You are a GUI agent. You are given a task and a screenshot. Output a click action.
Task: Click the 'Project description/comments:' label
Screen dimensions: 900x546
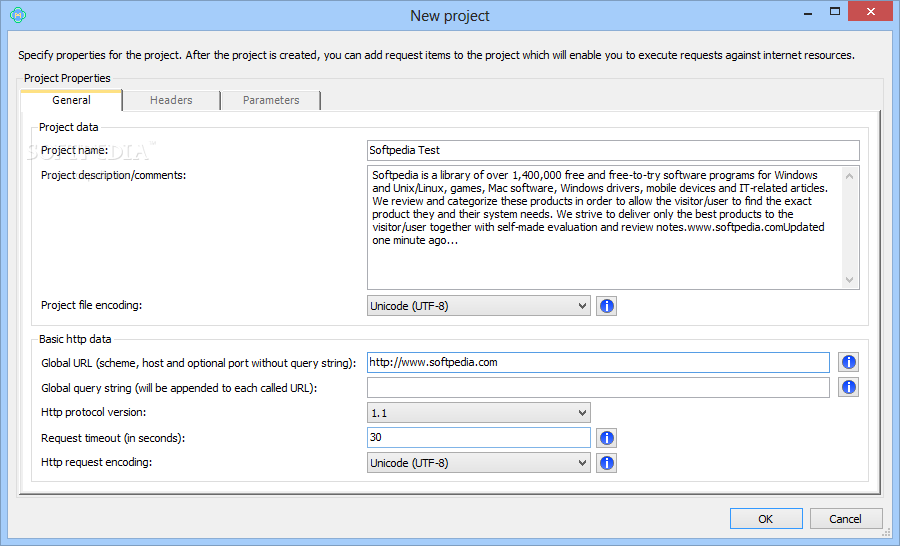pyautogui.click(x=114, y=175)
